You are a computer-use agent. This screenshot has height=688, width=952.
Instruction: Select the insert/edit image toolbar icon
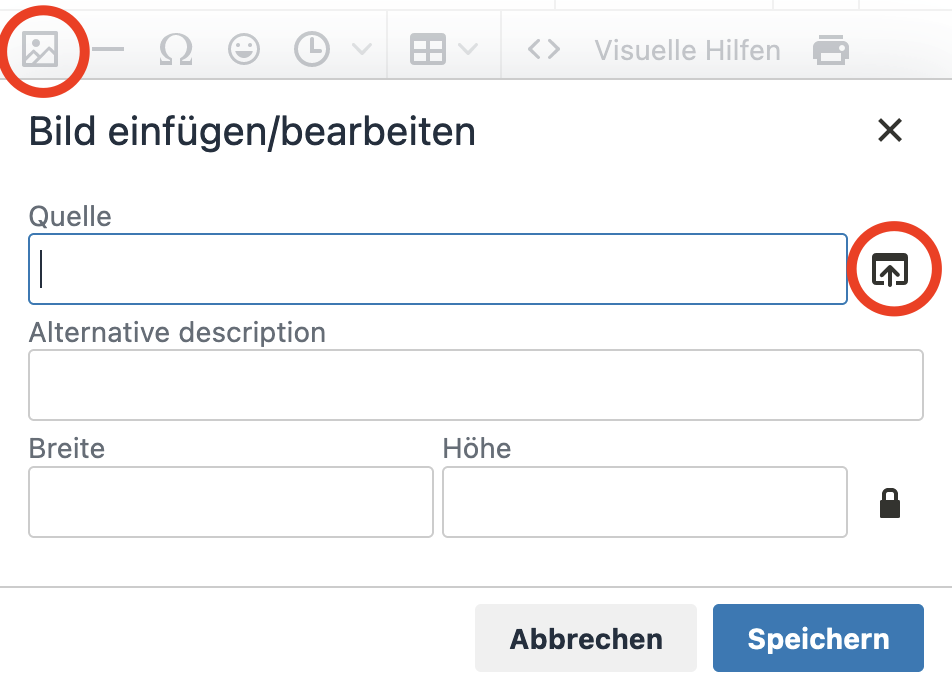point(38,47)
